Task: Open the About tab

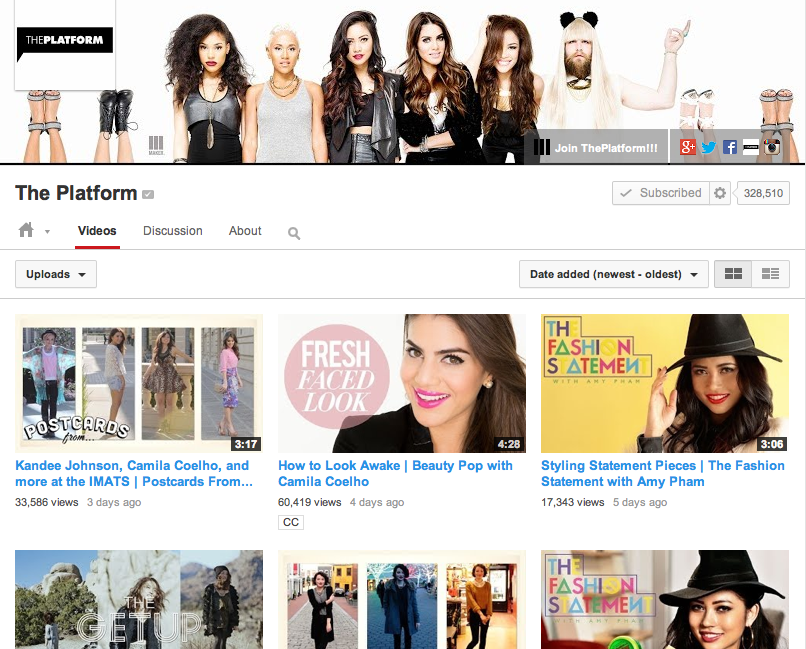Action: point(245,231)
